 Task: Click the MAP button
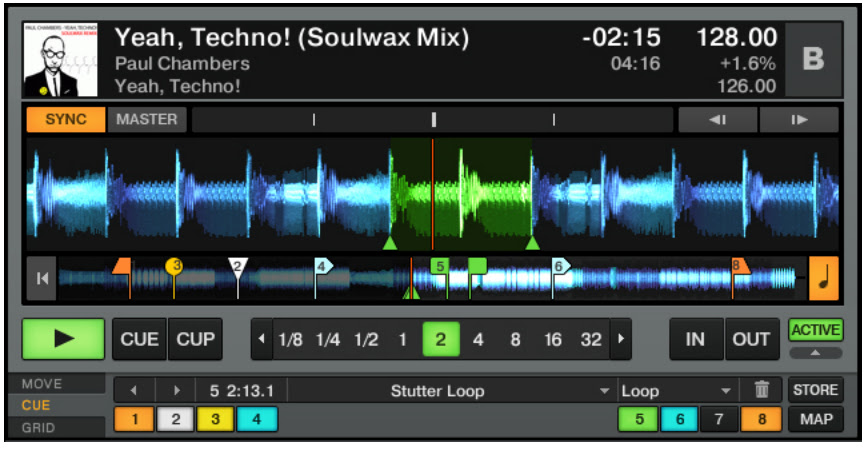click(x=816, y=419)
